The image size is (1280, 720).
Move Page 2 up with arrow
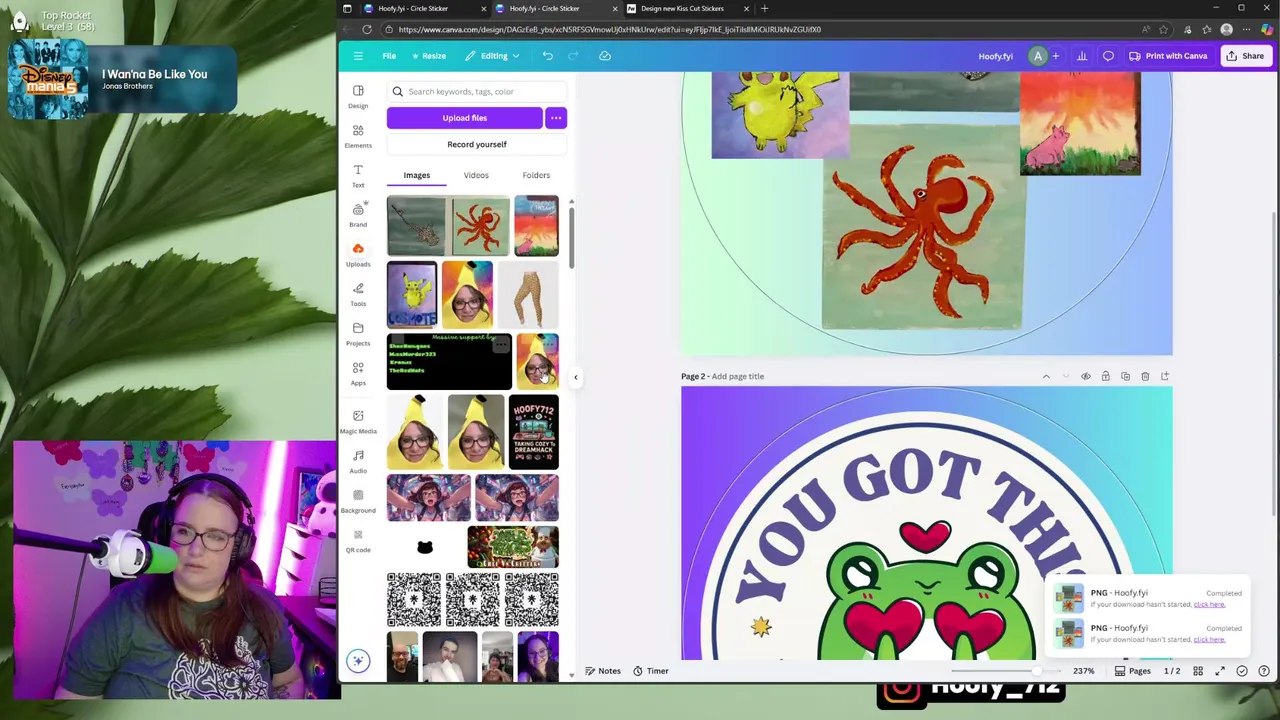coord(1046,377)
